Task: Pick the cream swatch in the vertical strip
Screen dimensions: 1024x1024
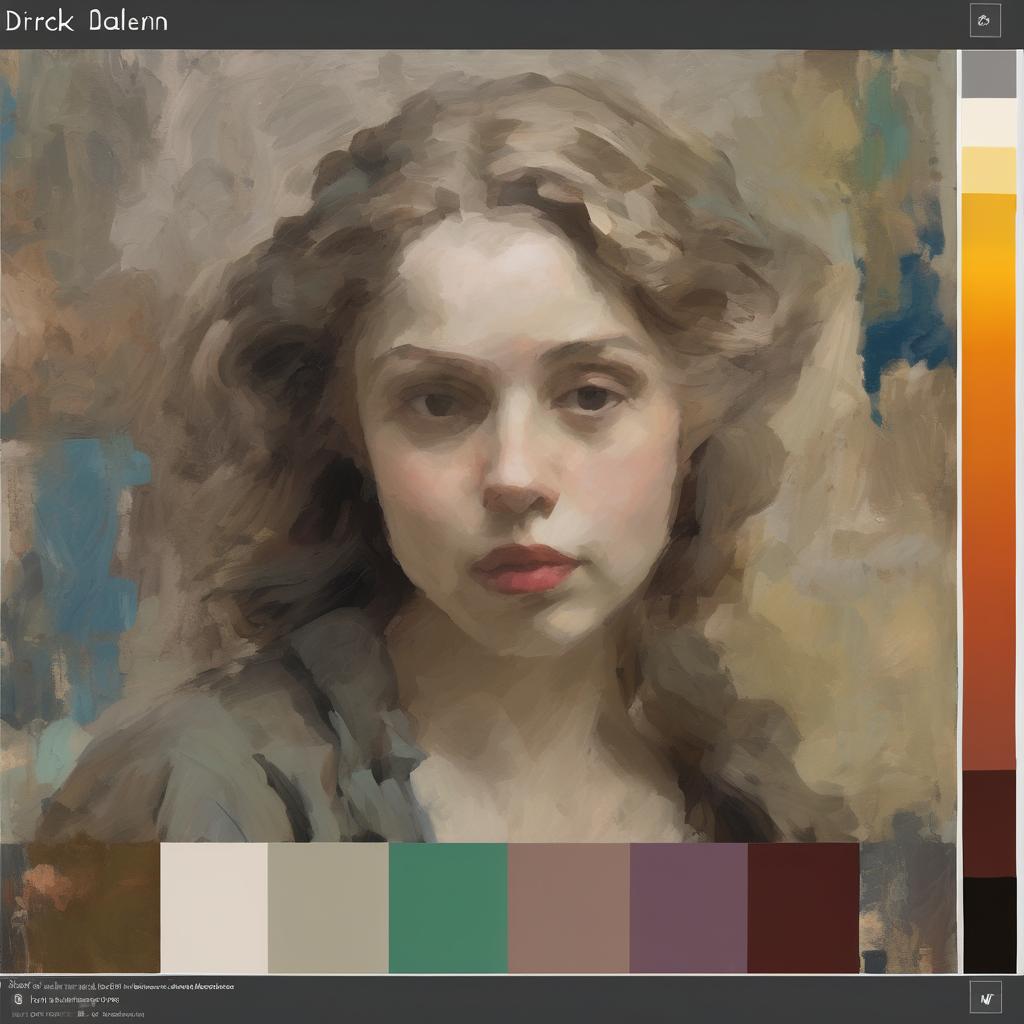Action: point(988,122)
